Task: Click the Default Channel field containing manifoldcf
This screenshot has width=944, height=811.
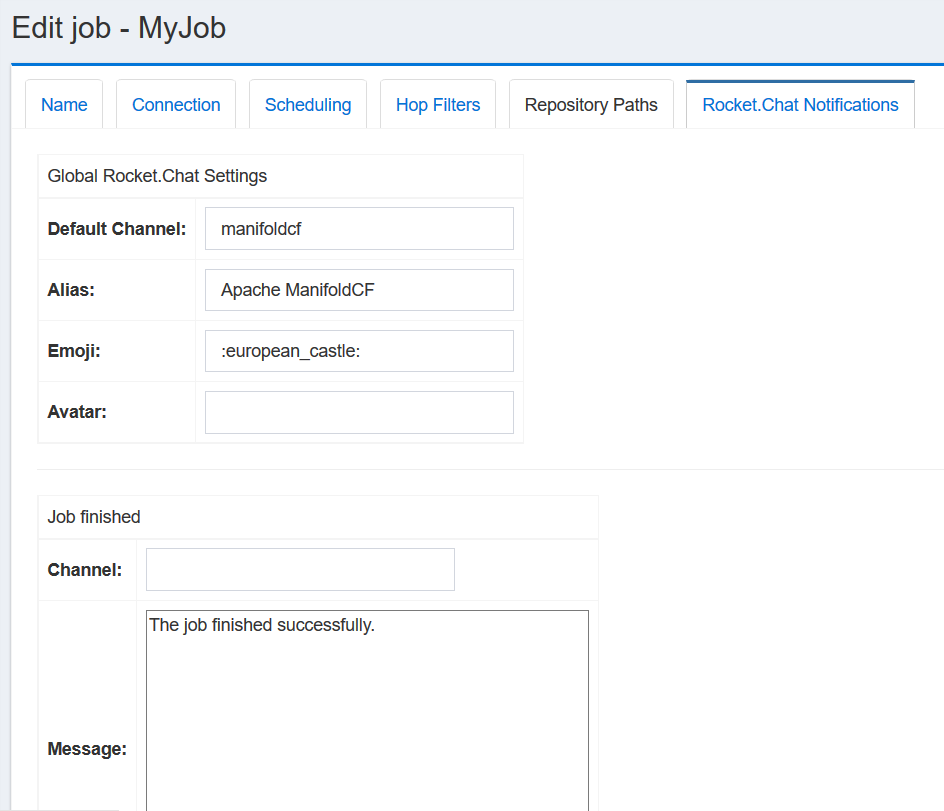Action: click(359, 229)
